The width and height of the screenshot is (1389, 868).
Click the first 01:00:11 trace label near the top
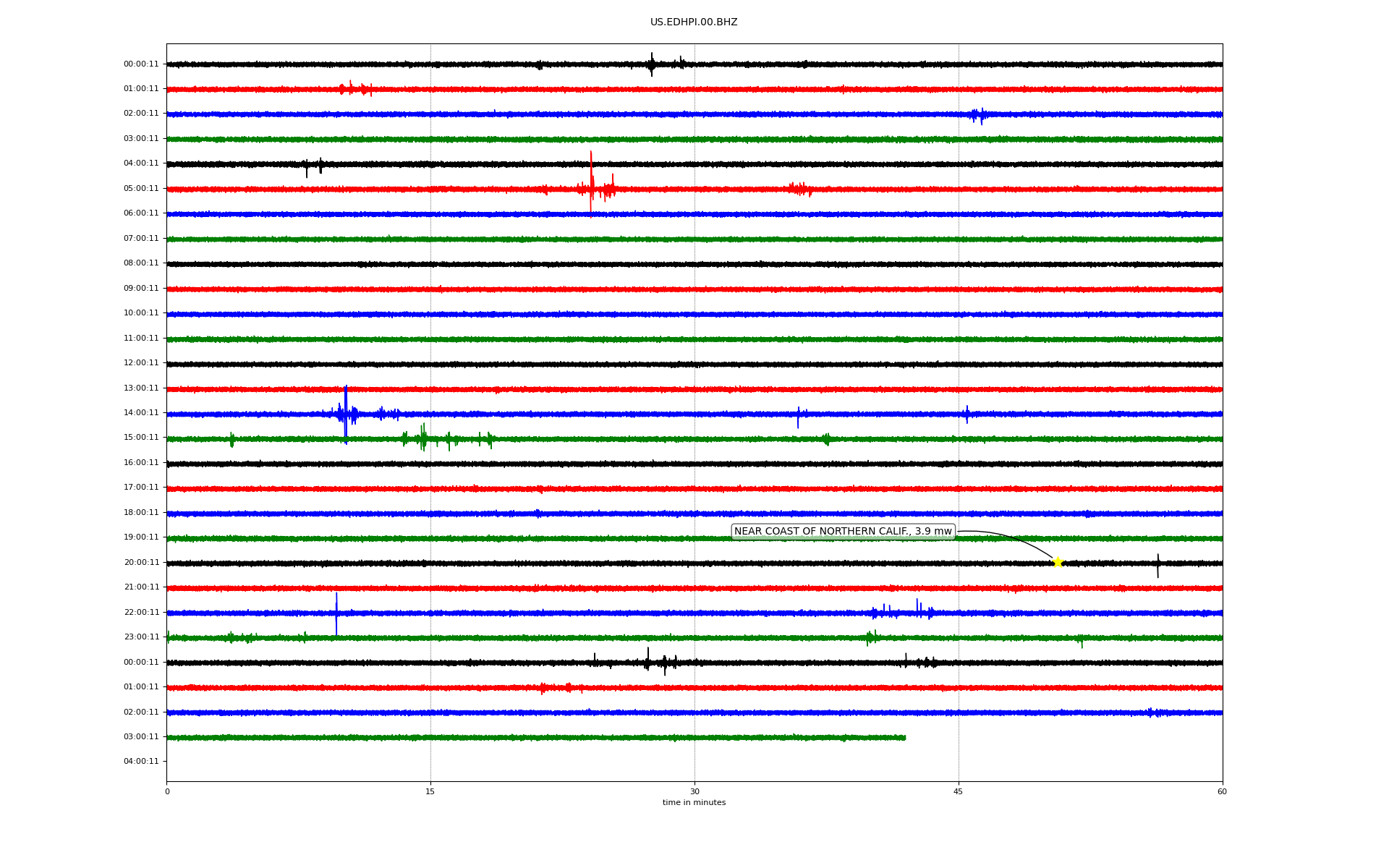pos(141,89)
